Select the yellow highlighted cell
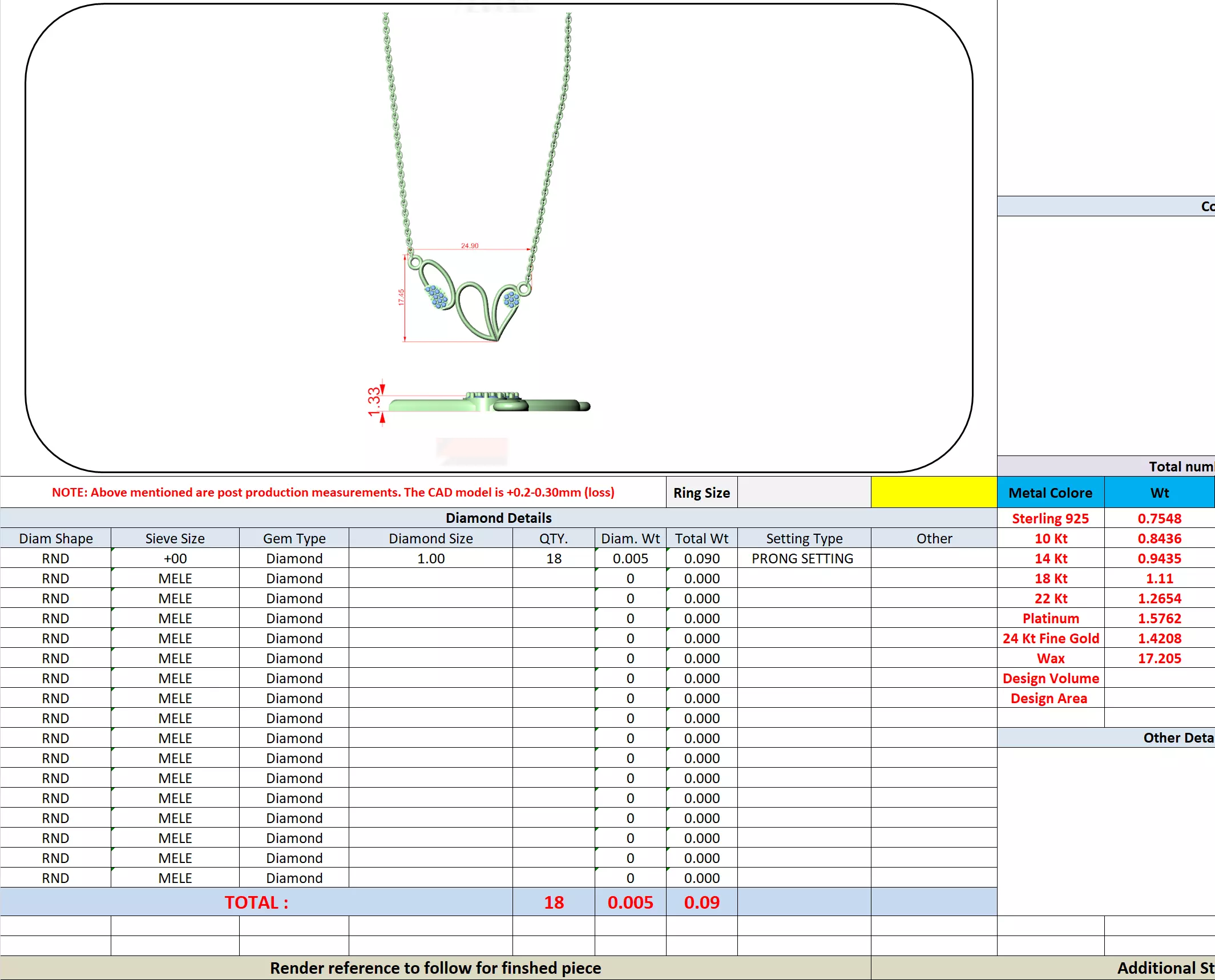The height and width of the screenshot is (980, 1215). point(934,492)
